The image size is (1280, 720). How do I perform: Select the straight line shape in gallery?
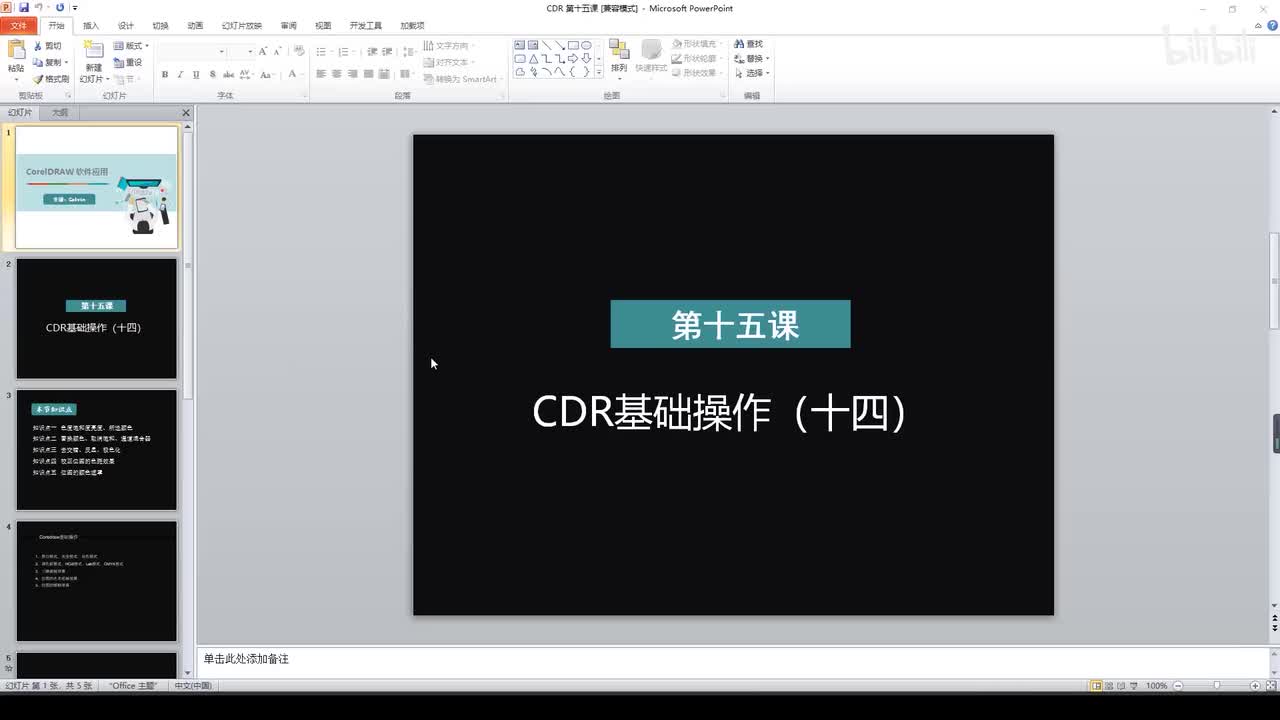coord(547,45)
